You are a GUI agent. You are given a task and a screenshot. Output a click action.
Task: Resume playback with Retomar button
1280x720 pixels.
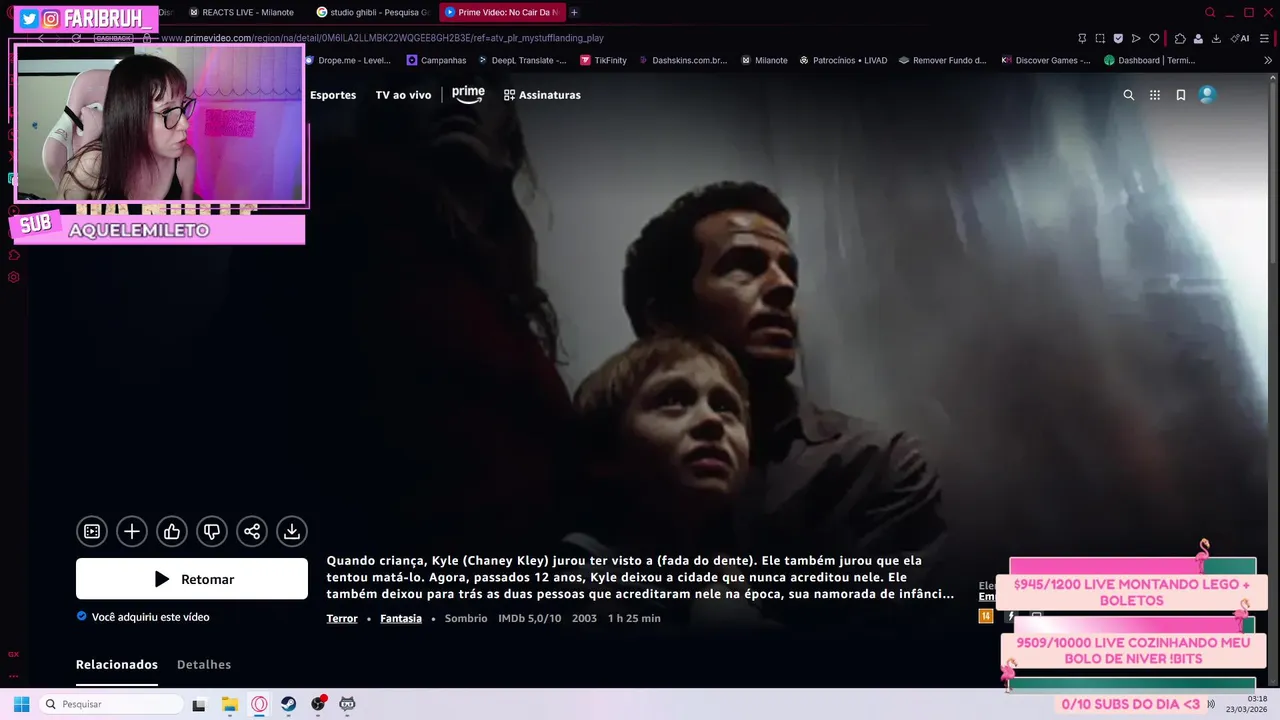tap(192, 579)
